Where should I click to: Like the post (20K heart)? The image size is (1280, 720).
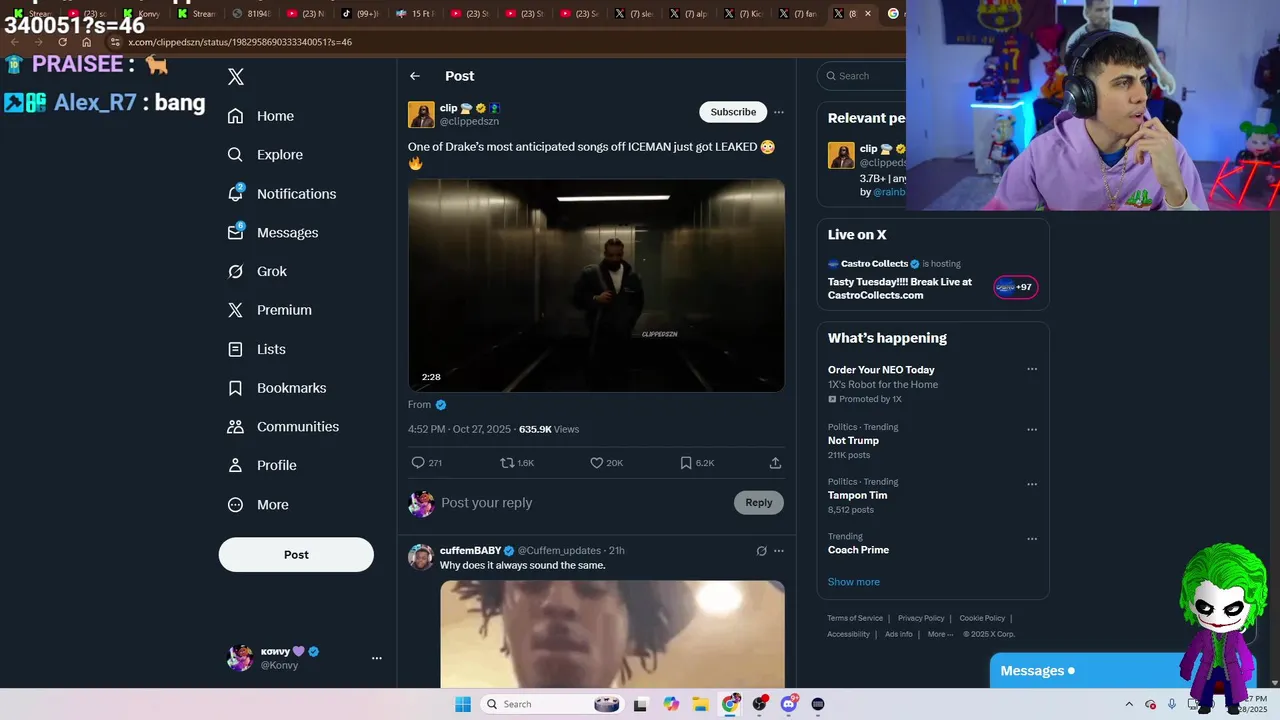(606, 463)
